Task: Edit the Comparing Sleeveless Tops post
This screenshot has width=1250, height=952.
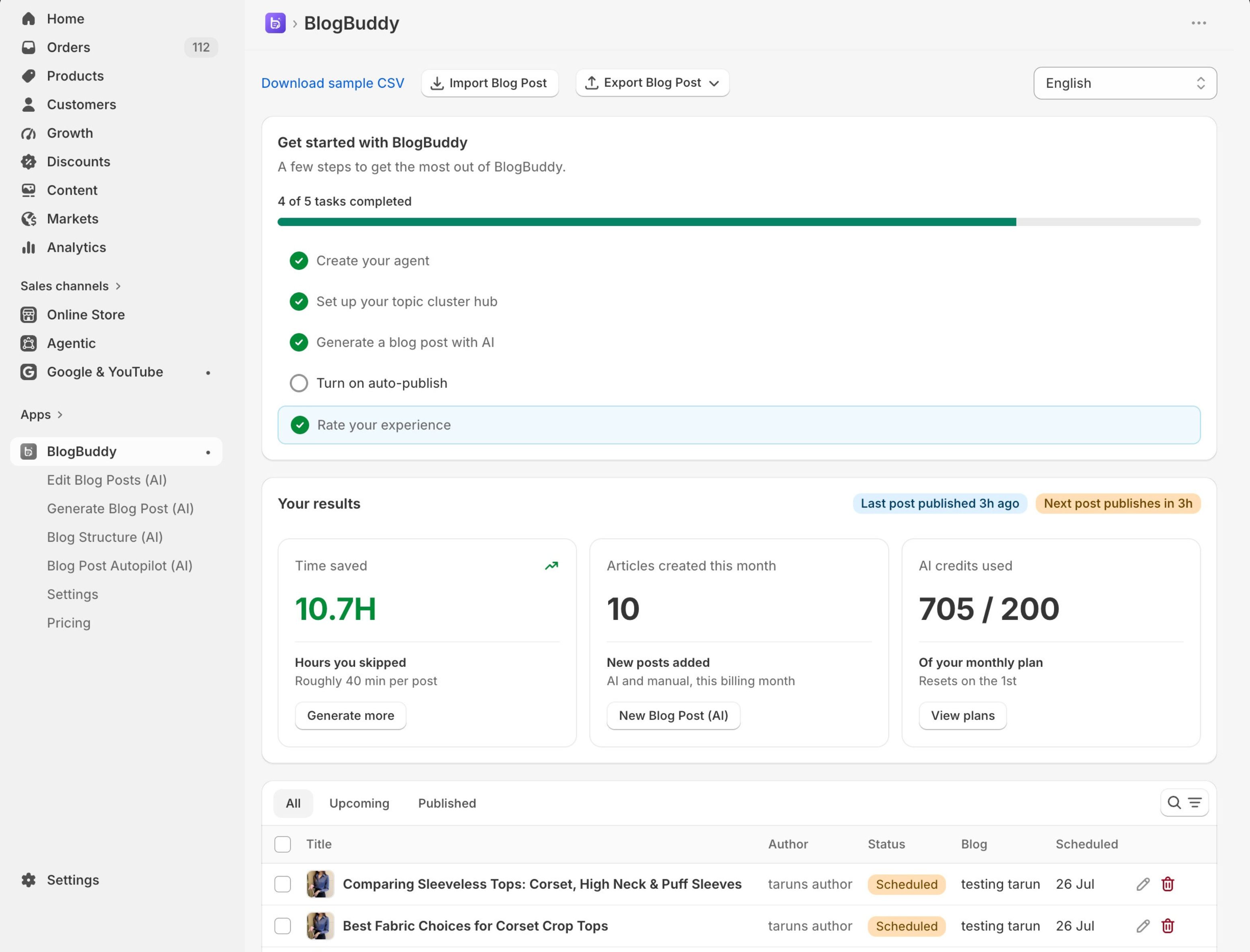Action: [1143, 884]
